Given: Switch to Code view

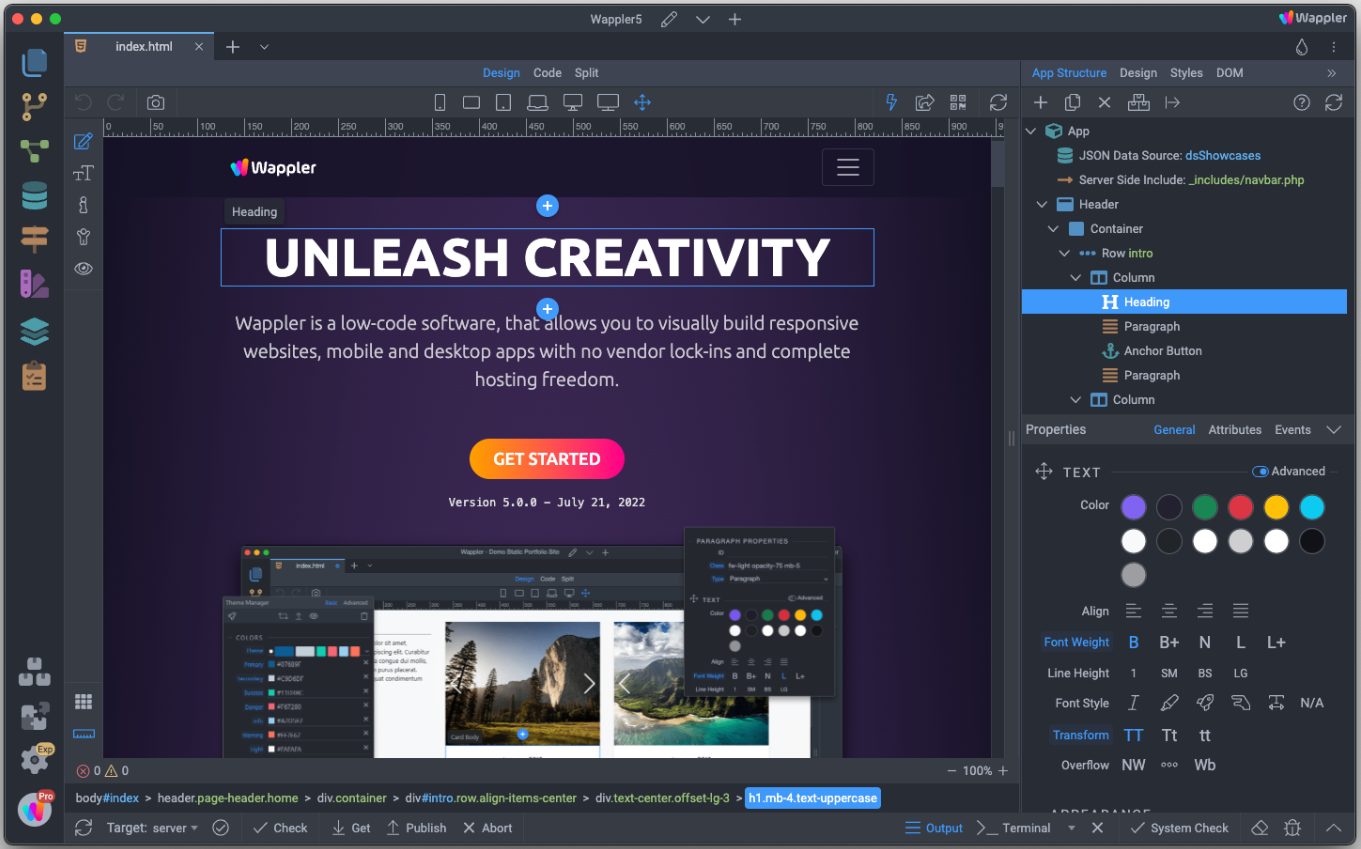Looking at the screenshot, I should point(547,73).
